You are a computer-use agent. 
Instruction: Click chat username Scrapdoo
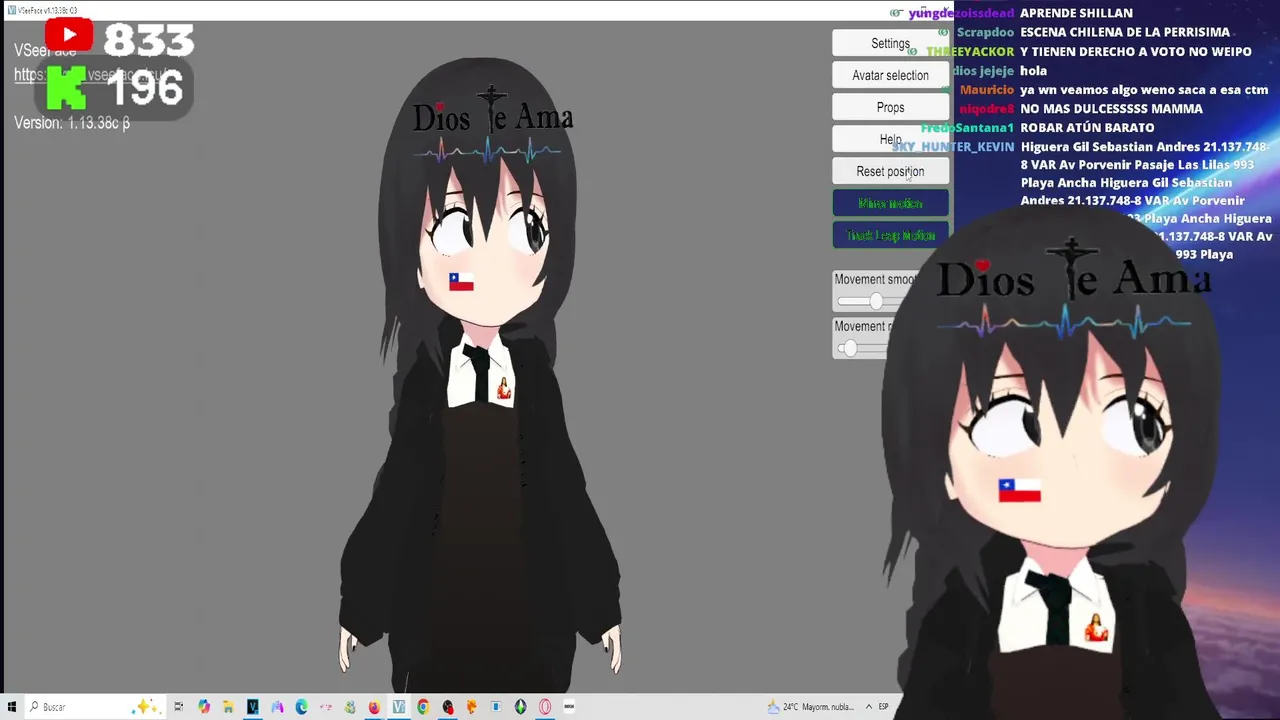pos(985,32)
